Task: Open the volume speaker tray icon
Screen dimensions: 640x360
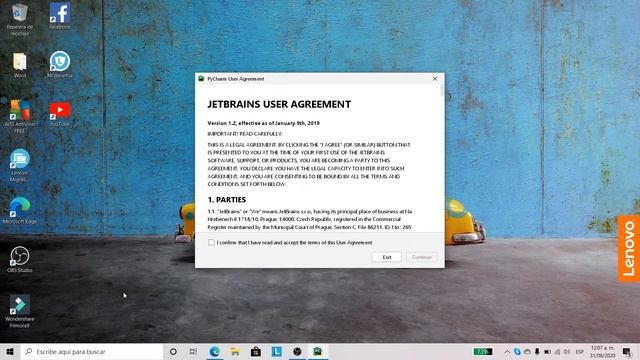Action: pyautogui.click(x=567, y=351)
